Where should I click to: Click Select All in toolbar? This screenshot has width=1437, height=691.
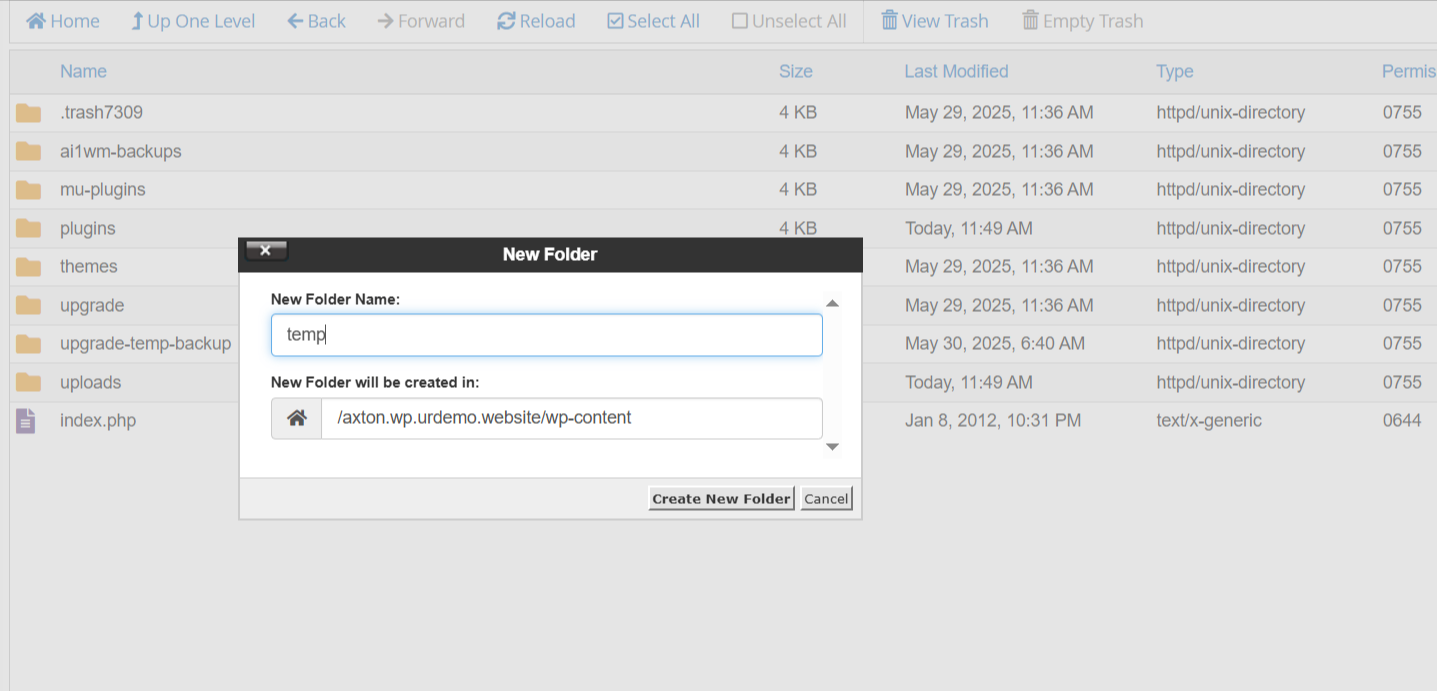tap(653, 21)
